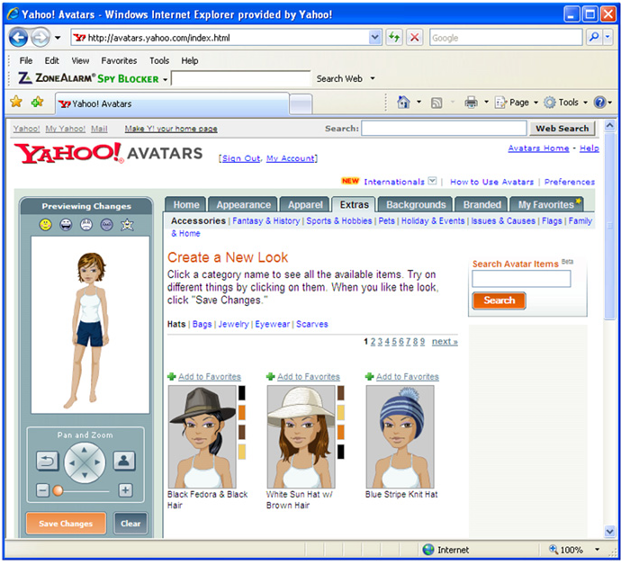Open the Eyewear category link
This screenshot has height=565, width=621.
coord(272,324)
